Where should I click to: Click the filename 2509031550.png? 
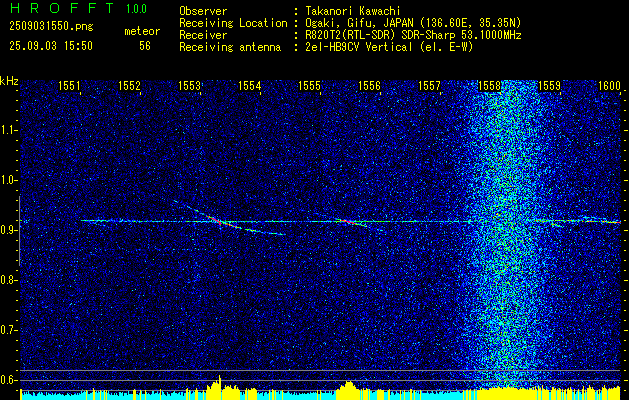point(51,27)
